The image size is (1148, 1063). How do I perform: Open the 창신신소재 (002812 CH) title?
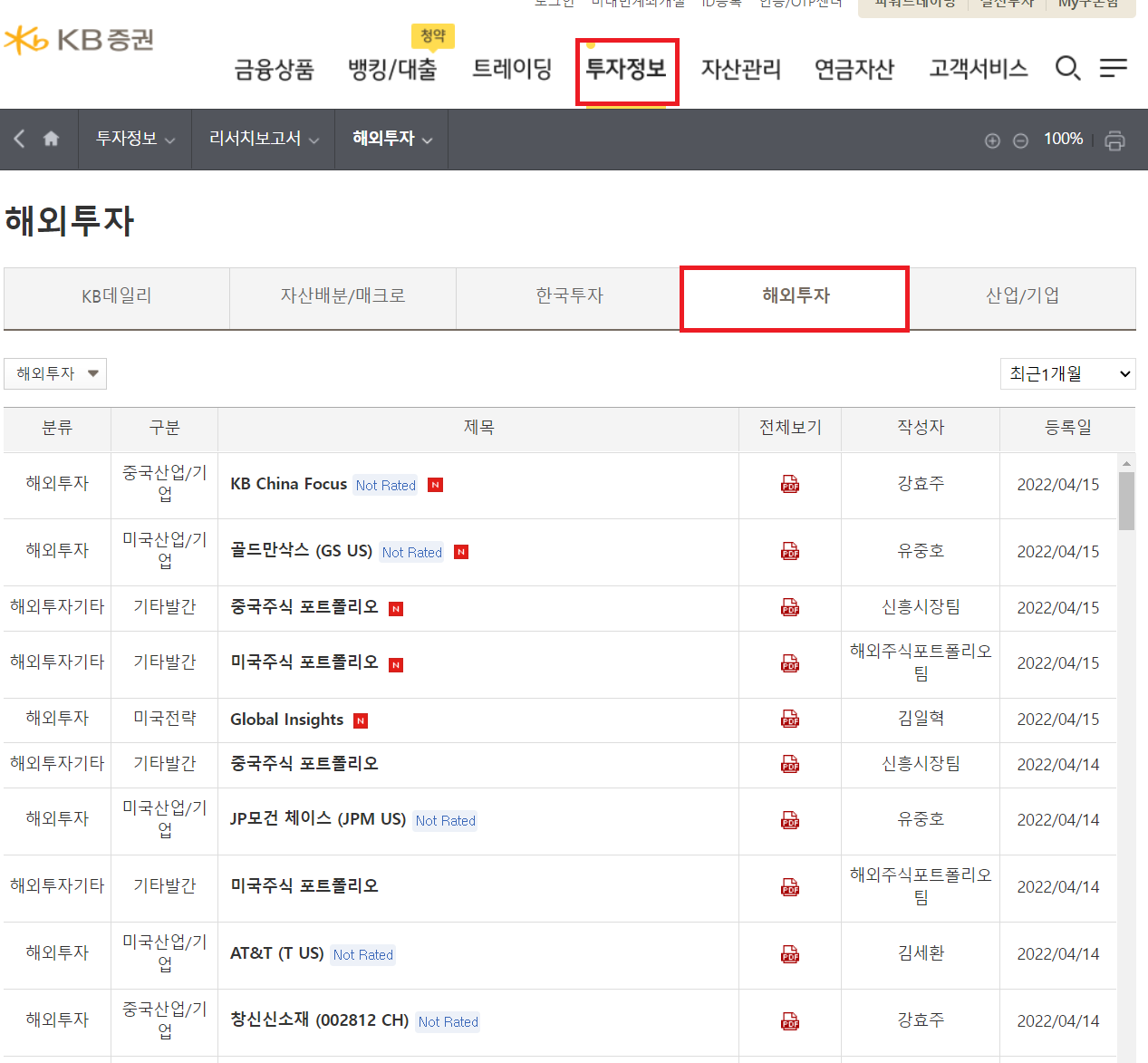(x=319, y=1020)
